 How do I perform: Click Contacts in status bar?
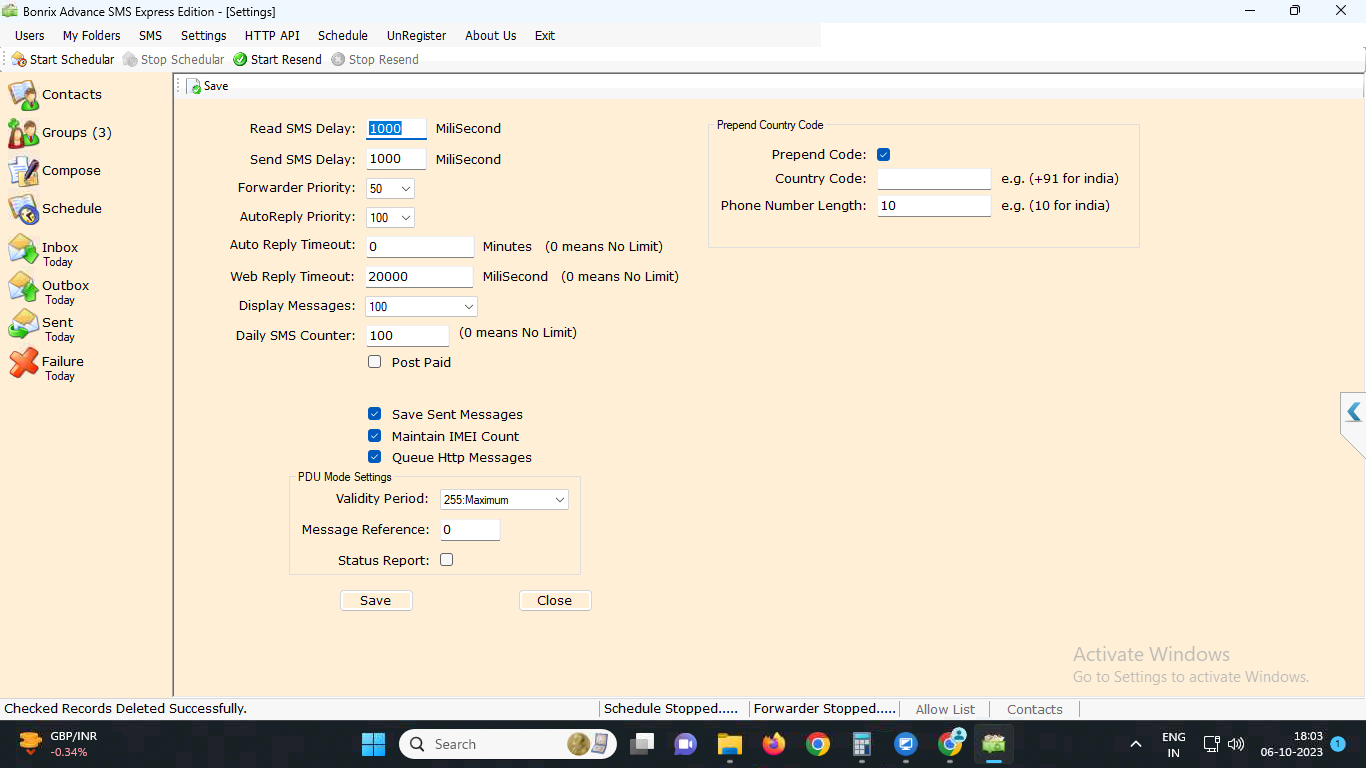tap(1035, 709)
